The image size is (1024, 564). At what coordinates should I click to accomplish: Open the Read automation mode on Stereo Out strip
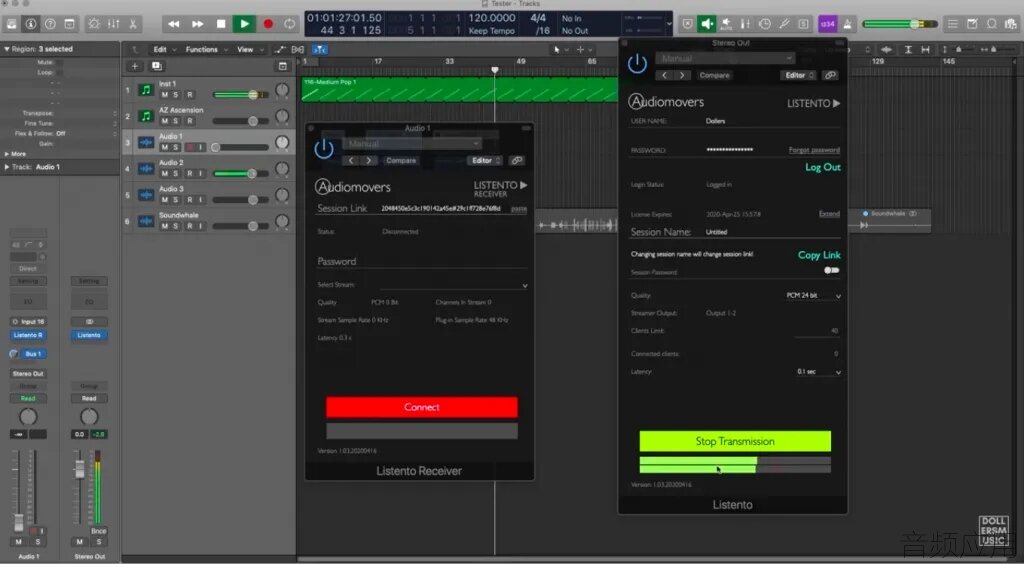coord(89,398)
